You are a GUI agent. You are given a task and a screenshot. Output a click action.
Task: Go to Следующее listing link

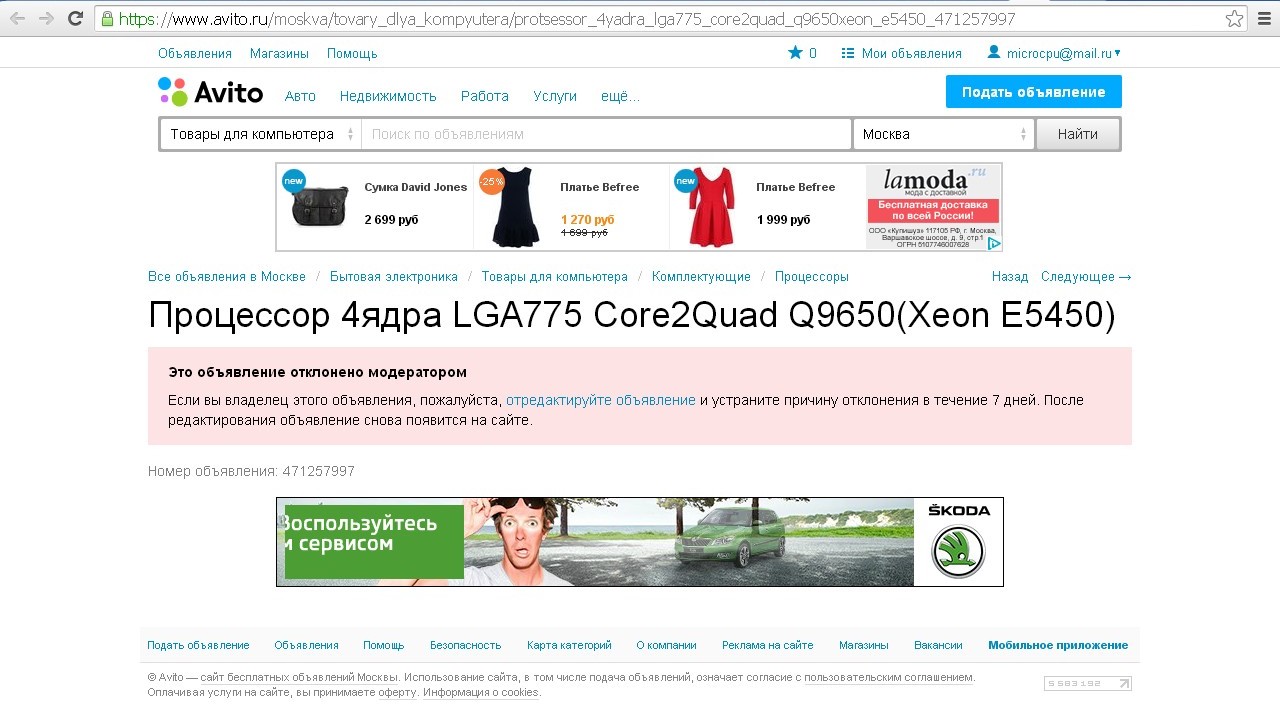pos(1086,276)
